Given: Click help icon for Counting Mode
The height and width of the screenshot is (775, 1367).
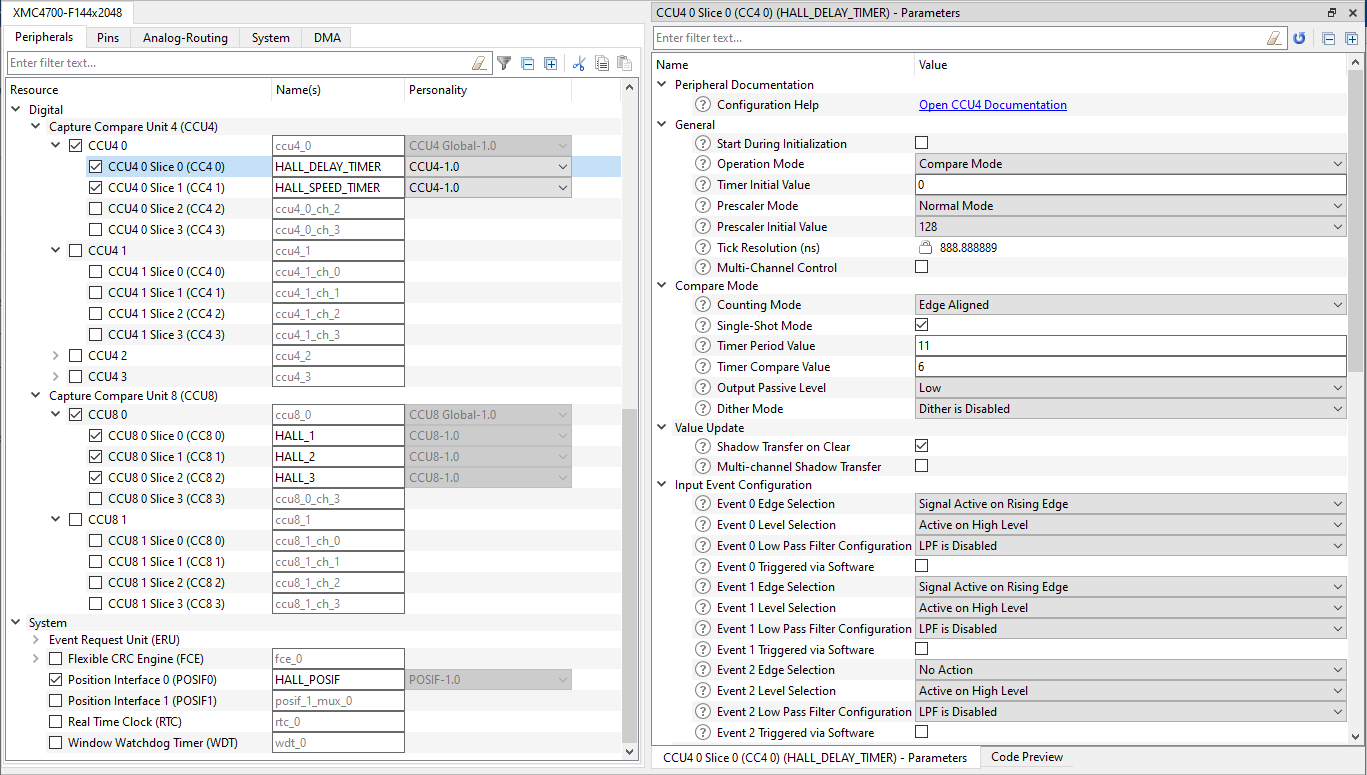Looking at the screenshot, I should pyautogui.click(x=703, y=305).
